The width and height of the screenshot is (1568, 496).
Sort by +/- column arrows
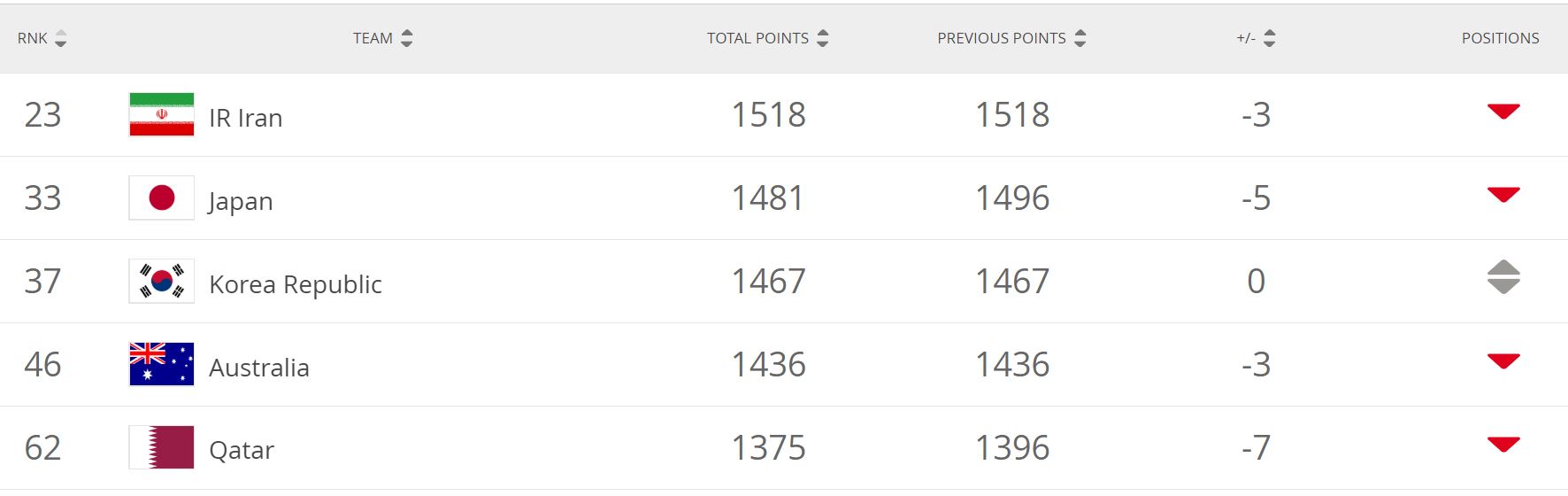pyautogui.click(x=1269, y=38)
